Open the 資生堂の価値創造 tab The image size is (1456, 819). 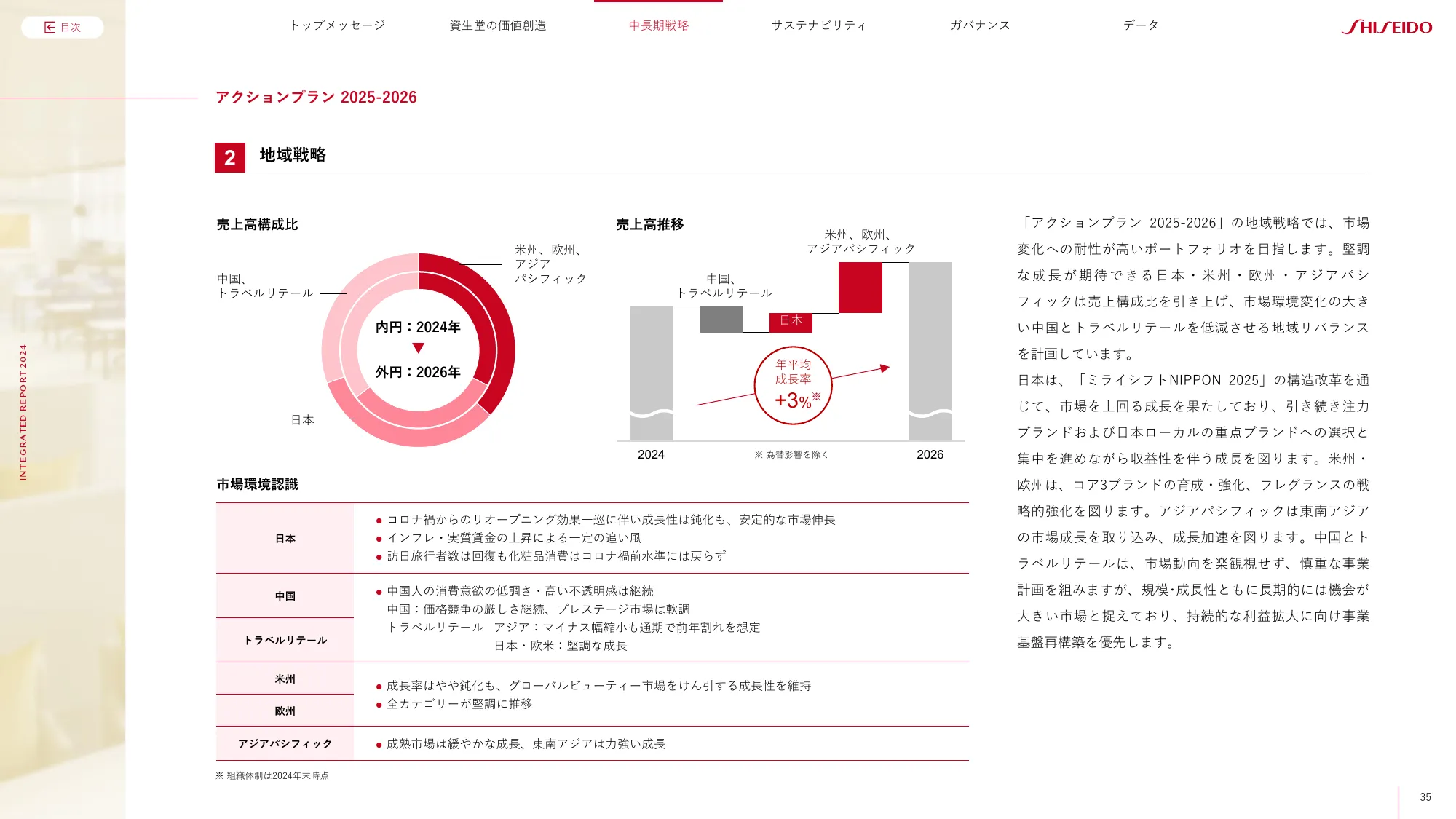coord(498,25)
